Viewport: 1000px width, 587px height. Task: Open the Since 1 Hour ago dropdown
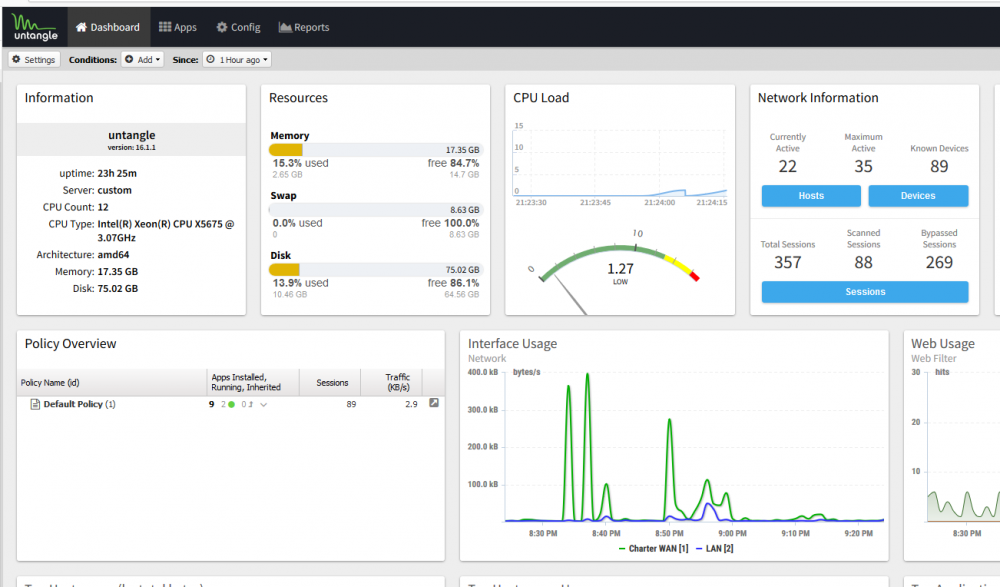237,59
